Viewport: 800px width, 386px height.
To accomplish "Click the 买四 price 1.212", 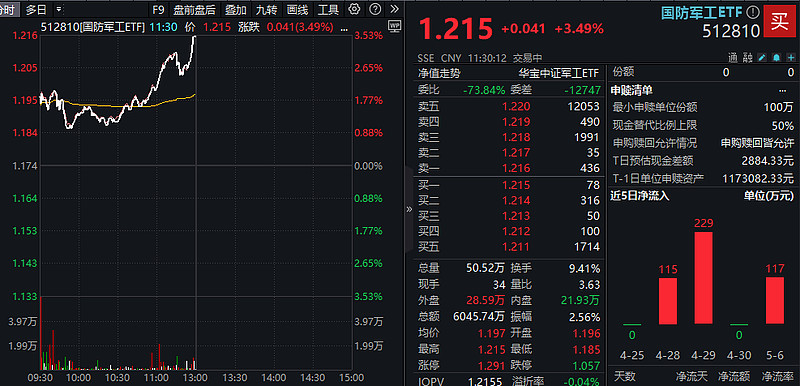I will click(516, 231).
